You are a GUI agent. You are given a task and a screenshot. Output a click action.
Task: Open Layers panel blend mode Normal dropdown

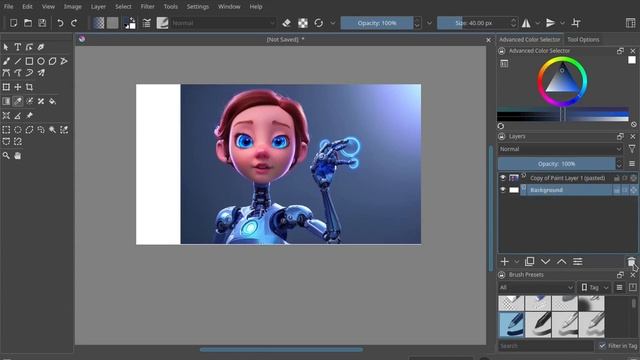point(560,149)
